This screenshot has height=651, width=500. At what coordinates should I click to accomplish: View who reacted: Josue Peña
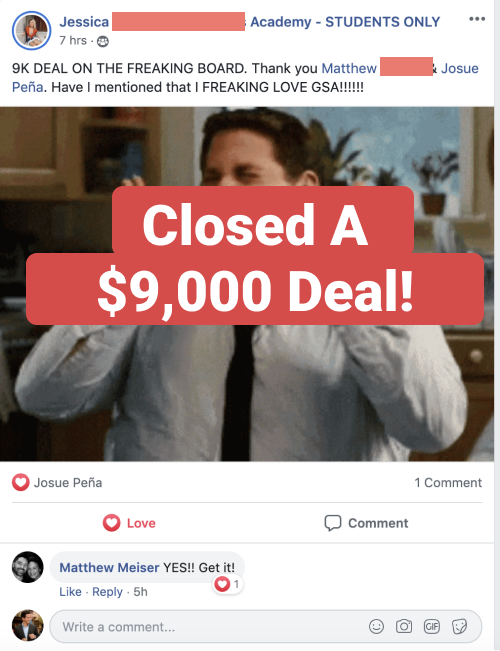click(68, 483)
